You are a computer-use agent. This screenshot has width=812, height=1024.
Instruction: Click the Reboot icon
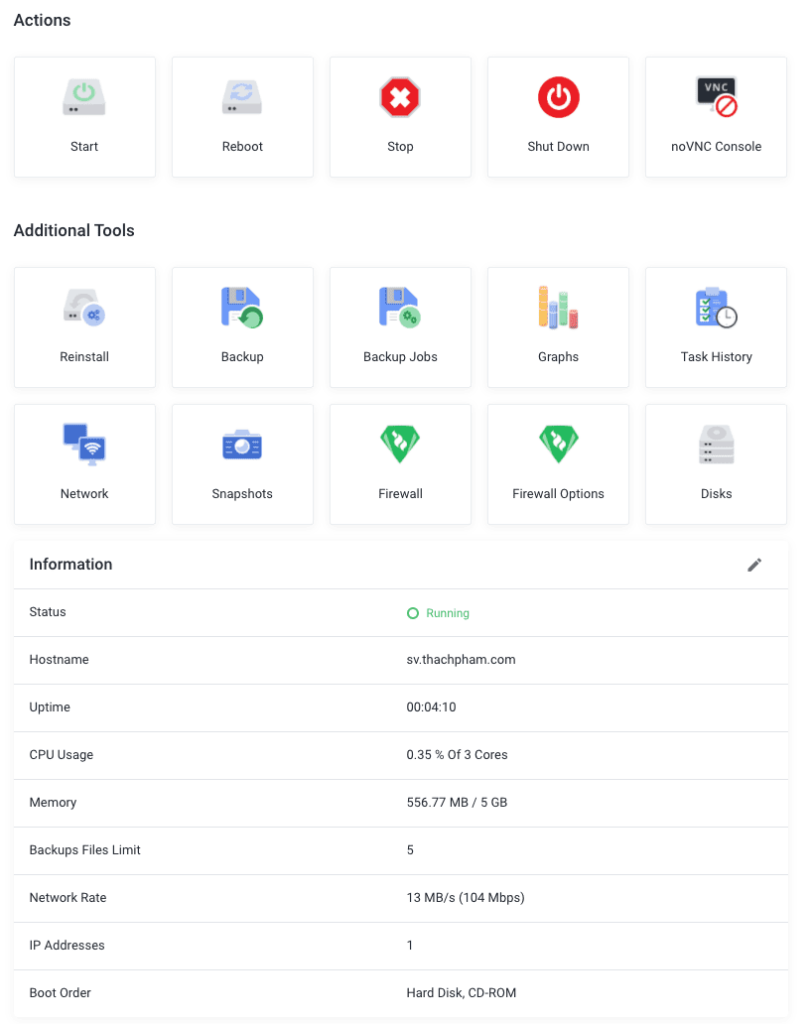click(x=242, y=97)
